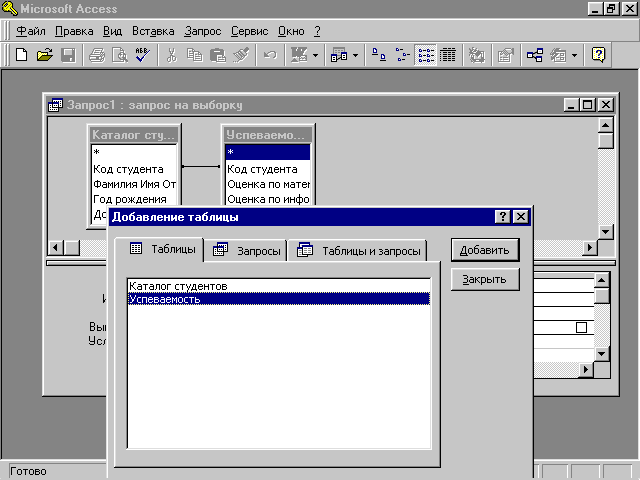Click the Format Painter brush icon
Viewport: 640px width, 480px height.
tap(241, 55)
